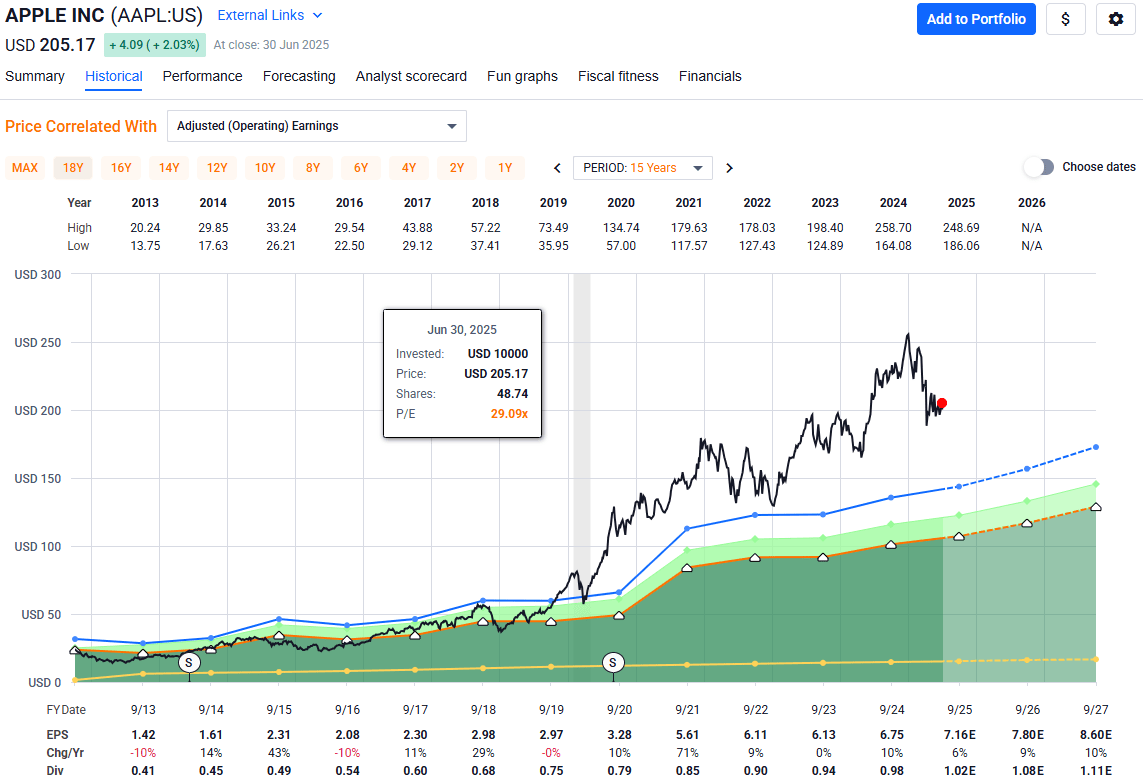Screen dimensions: 1143x777
Task: Switch to the Fiscal fitness tab
Action: (x=618, y=76)
